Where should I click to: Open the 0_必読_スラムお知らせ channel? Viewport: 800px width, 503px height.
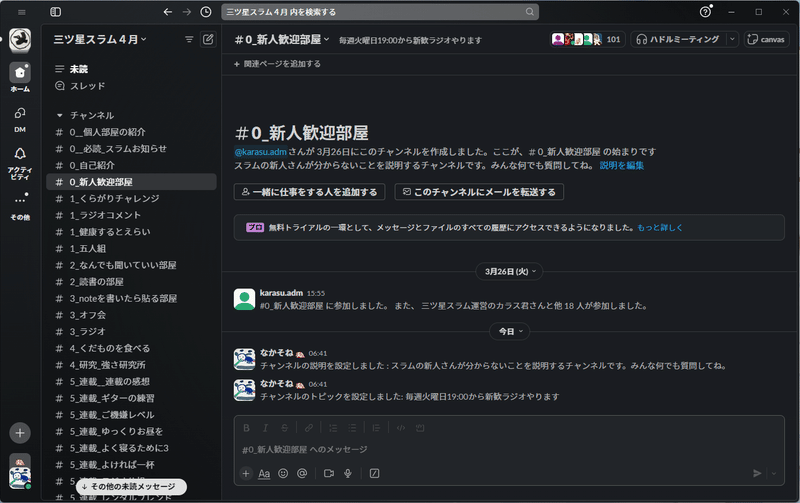click(132, 148)
